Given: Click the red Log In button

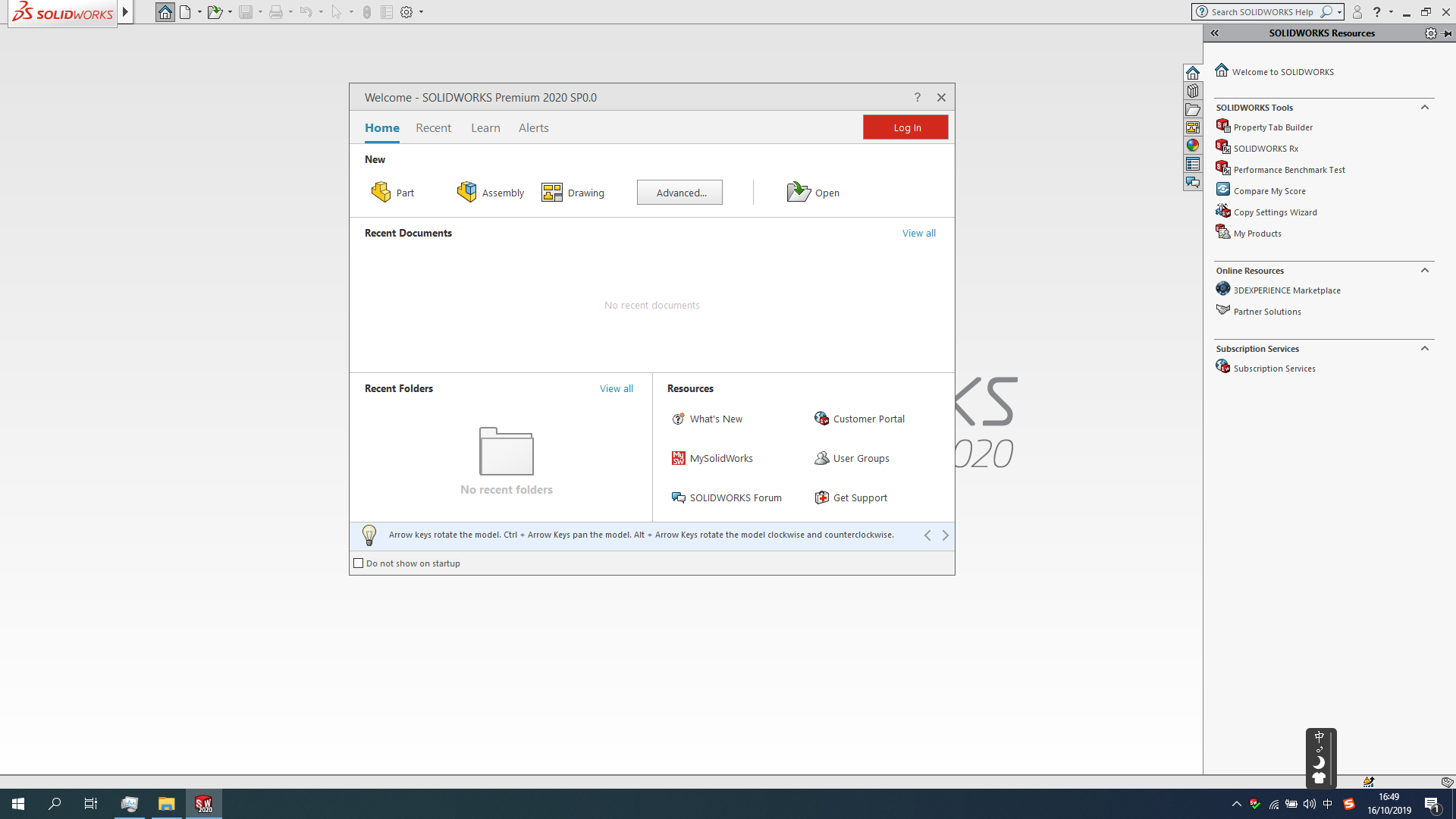Looking at the screenshot, I should (905, 127).
